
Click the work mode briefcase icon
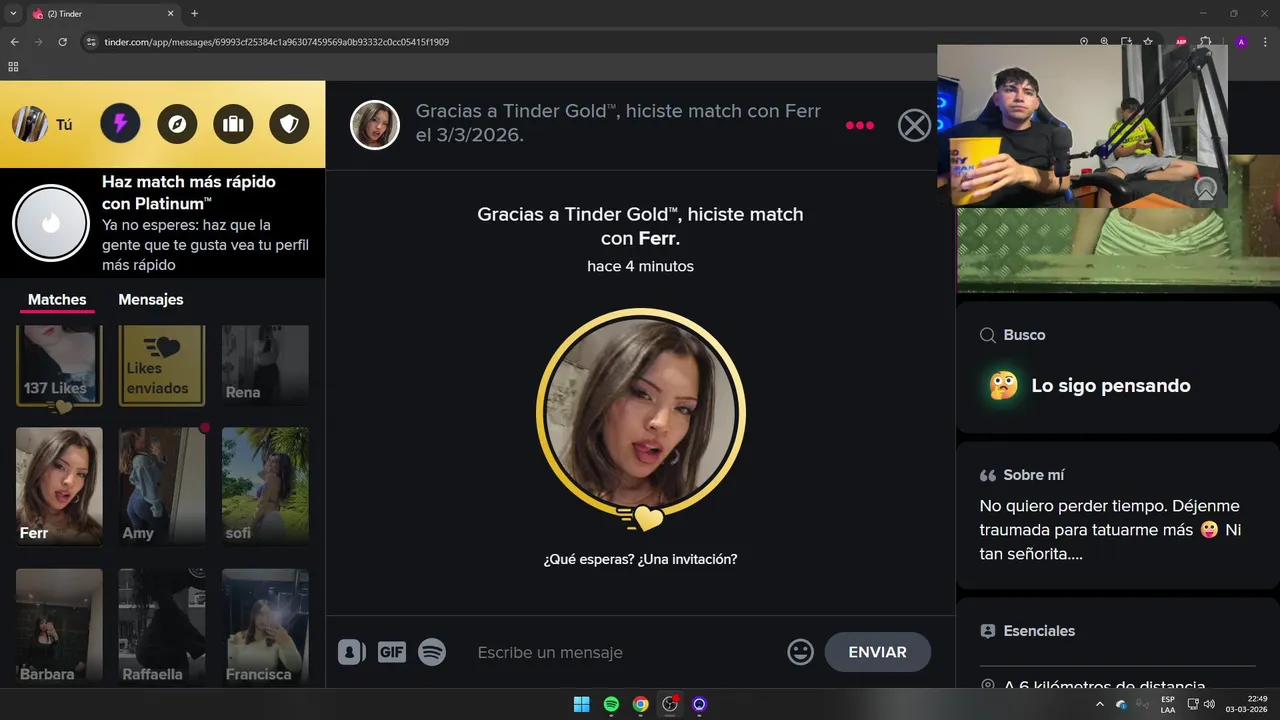point(233,124)
